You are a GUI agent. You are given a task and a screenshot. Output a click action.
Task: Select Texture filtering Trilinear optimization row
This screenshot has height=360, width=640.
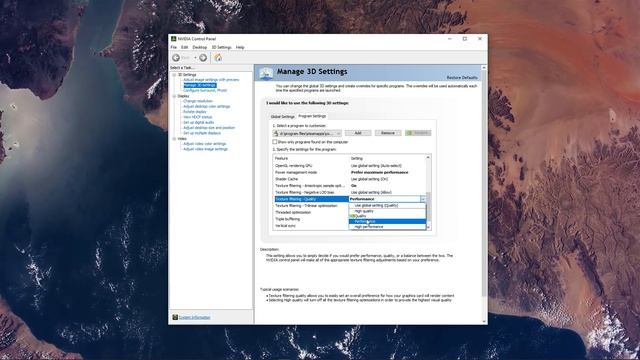(311, 206)
